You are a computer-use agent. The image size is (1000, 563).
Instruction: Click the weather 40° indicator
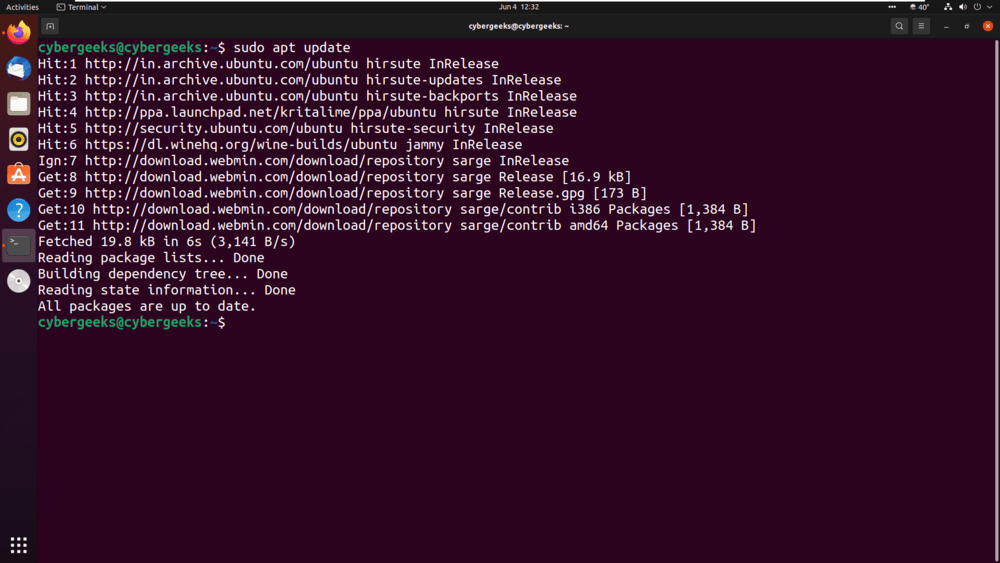pyautogui.click(x=920, y=7)
